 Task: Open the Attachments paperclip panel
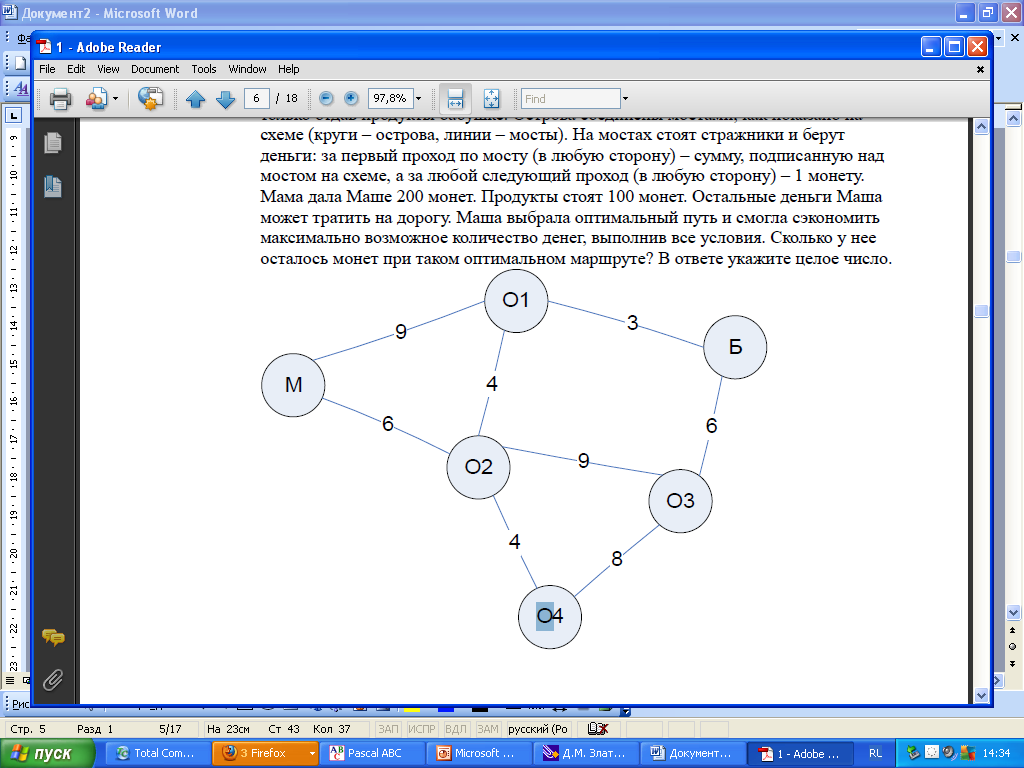53,680
